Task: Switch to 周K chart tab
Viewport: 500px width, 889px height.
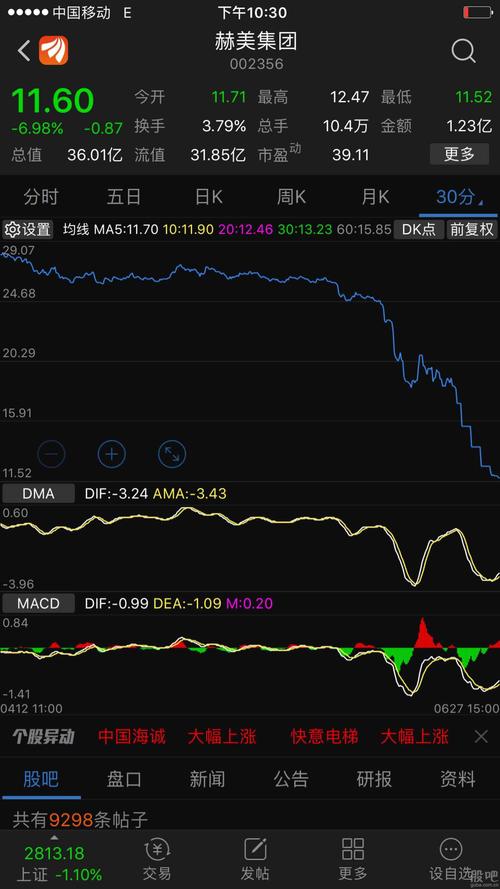Action: [291, 197]
